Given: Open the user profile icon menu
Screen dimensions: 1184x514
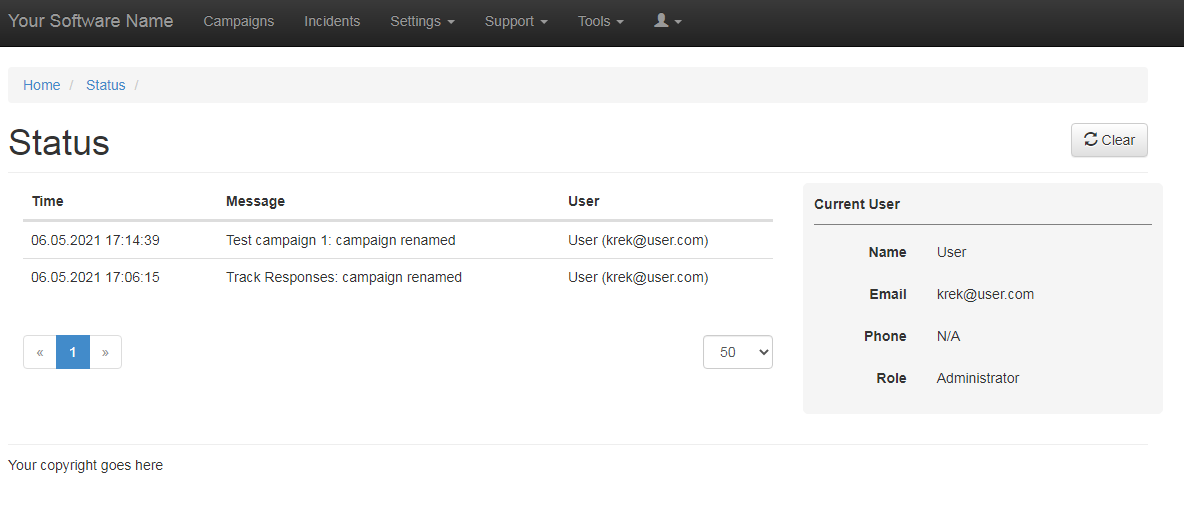Looking at the screenshot, I should coord(668,21).
